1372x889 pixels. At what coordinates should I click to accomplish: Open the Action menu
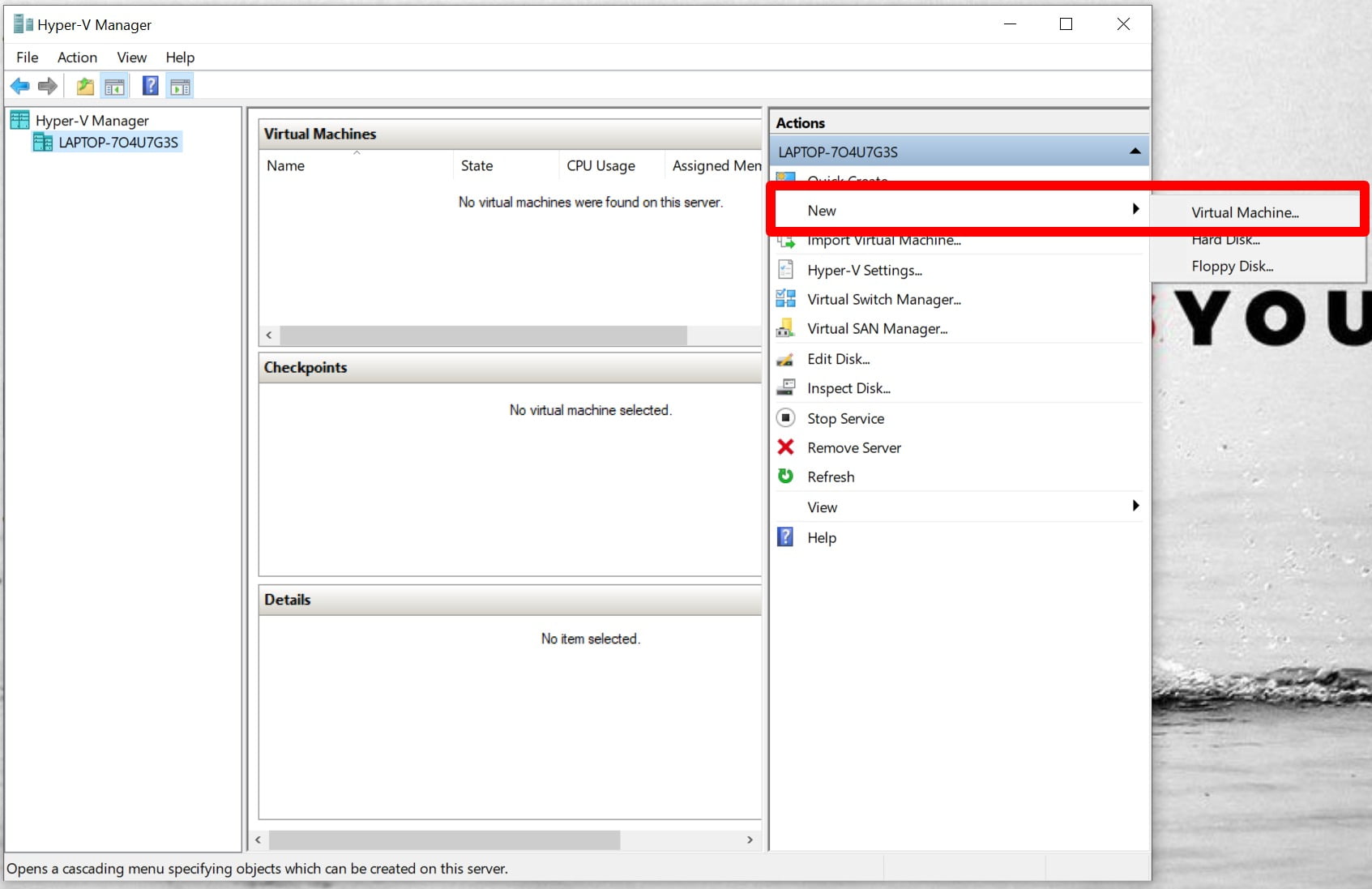point(76,58)
